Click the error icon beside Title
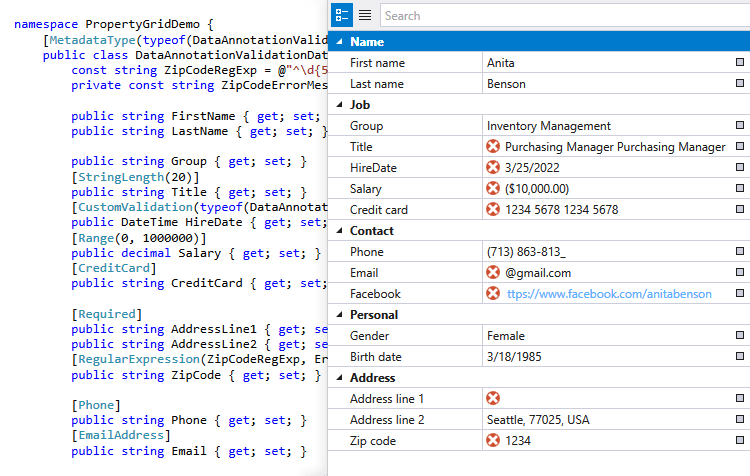750x476 pixels. point(493,147)
